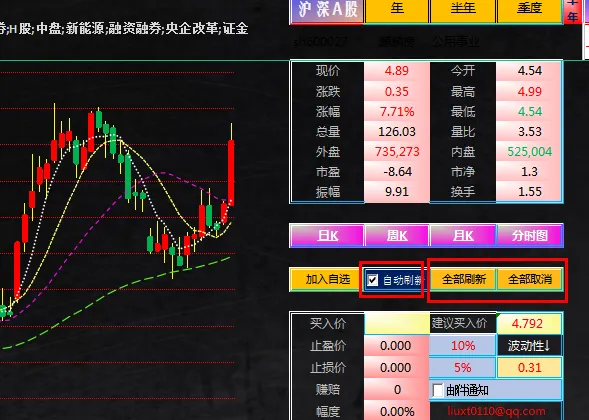Click the 波动性↓ button
The height and width of the screenshot is (420, 589).
[x=529, y=345]
